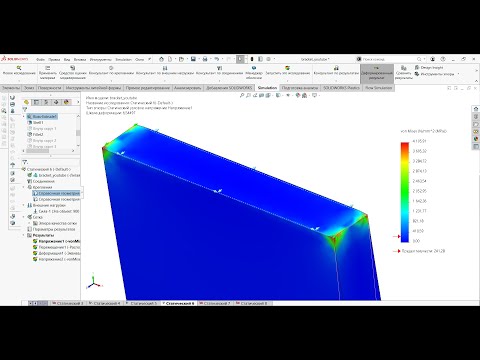The image size is (480, 360).
Task: Click the Open file icon
Action: tap(181, 59)
